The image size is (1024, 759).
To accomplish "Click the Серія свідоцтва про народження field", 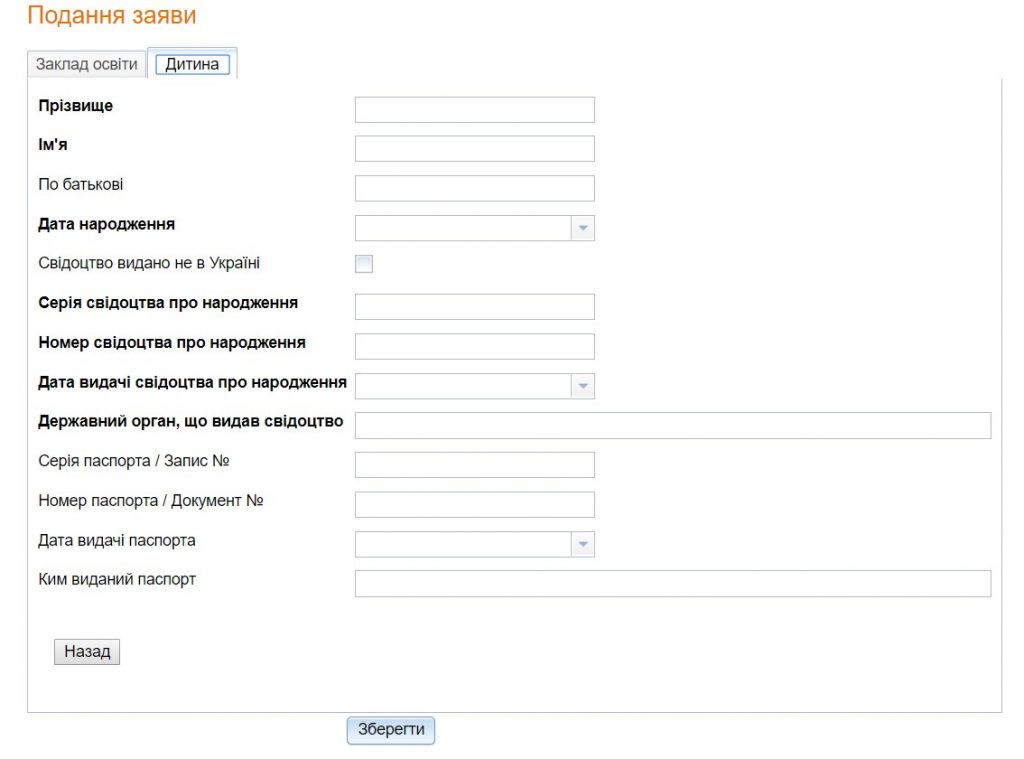I will click(x=474, y=307).
